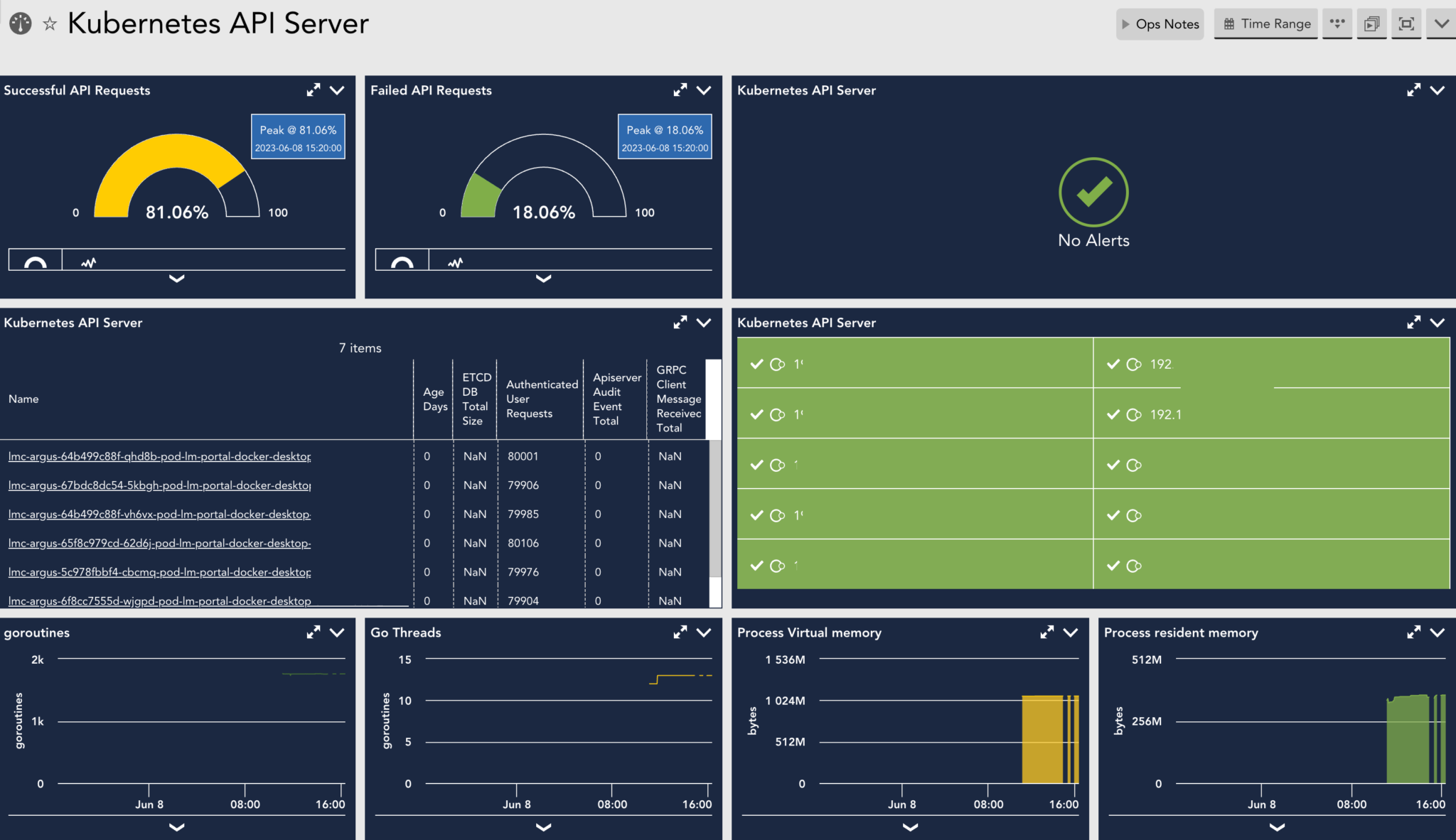Click the cloud icon next to value 192
This screenshot has width=1456, height=840.
point(1132,364)
